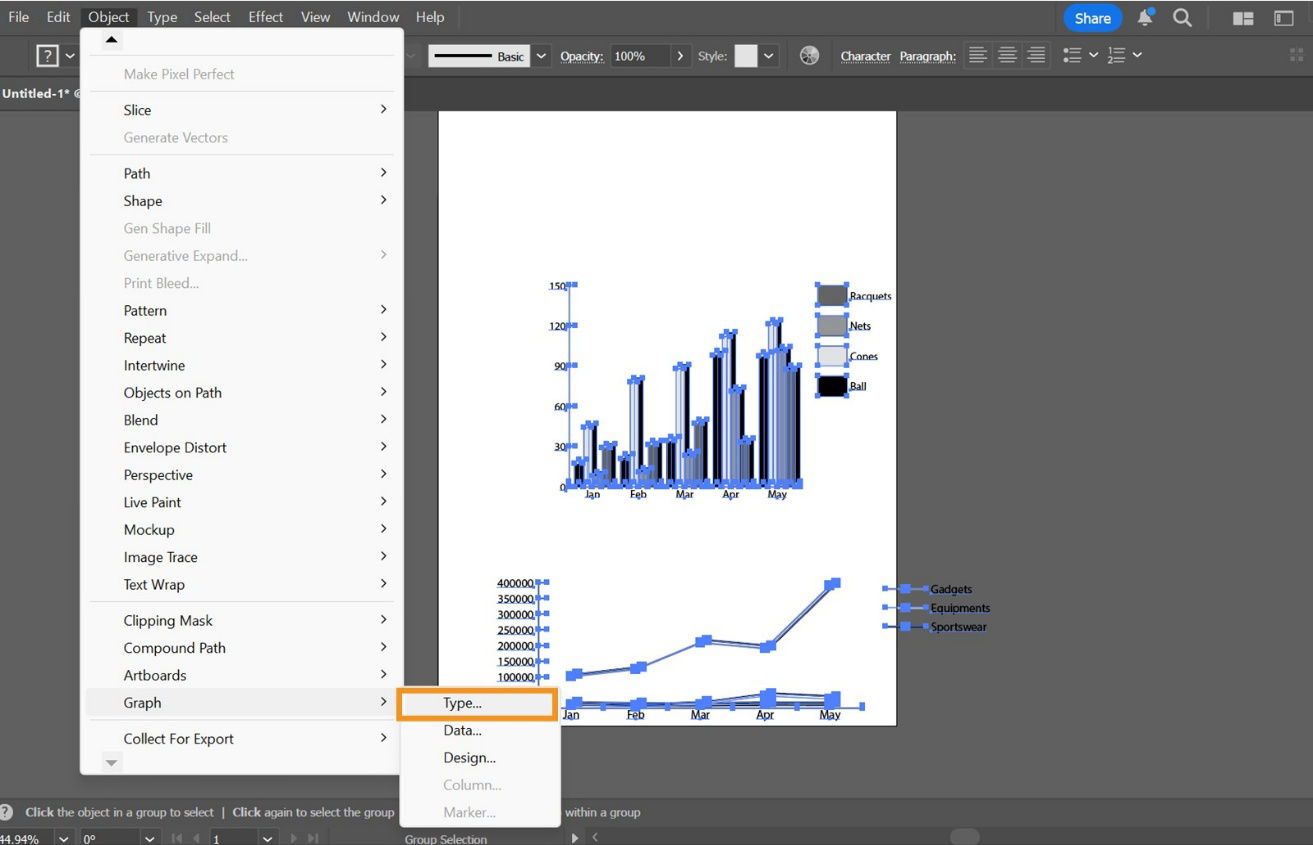Select the align-center paragraph icon

point(1006,55)
